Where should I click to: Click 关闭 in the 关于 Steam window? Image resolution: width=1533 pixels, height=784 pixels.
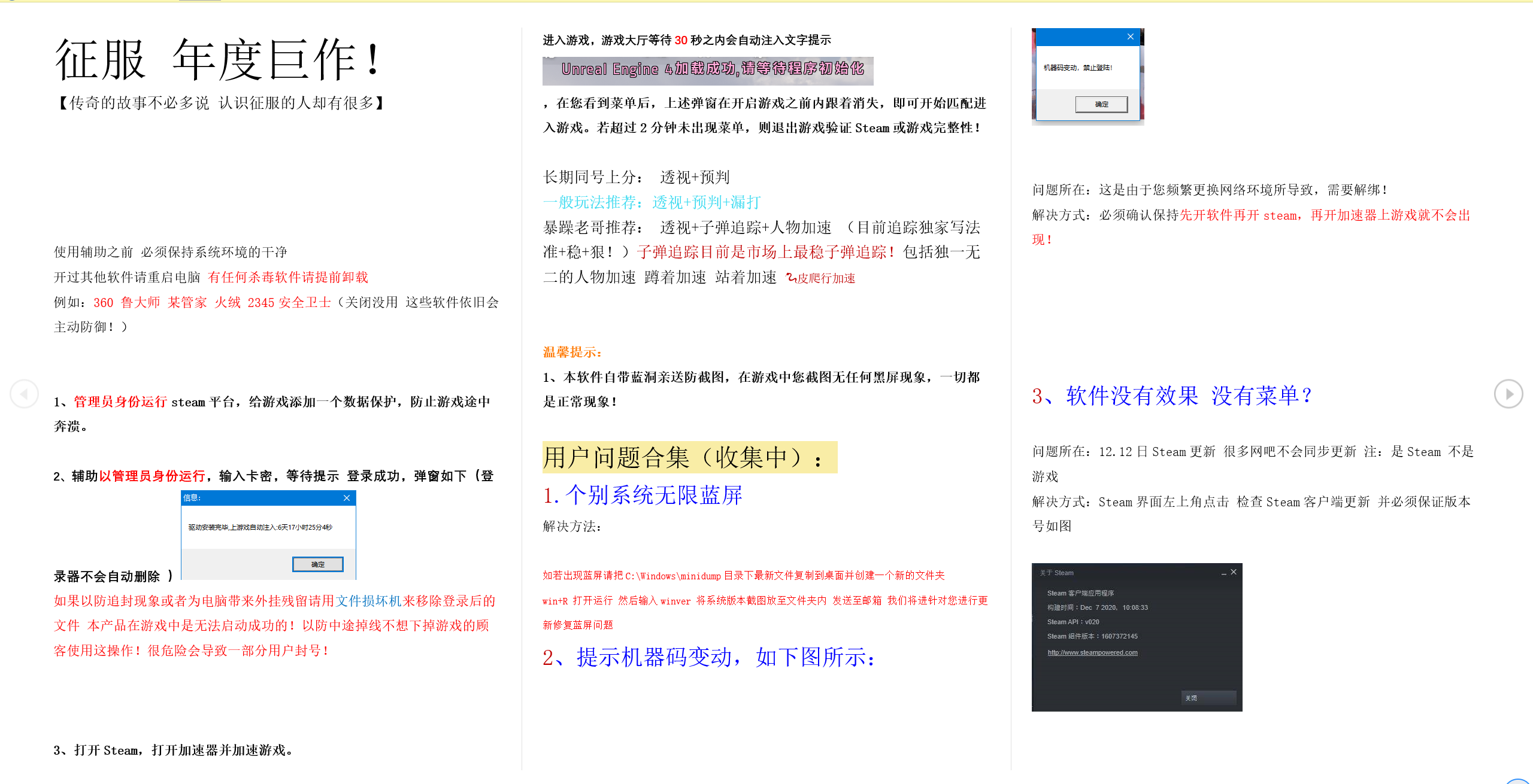tap(1208, 698)
